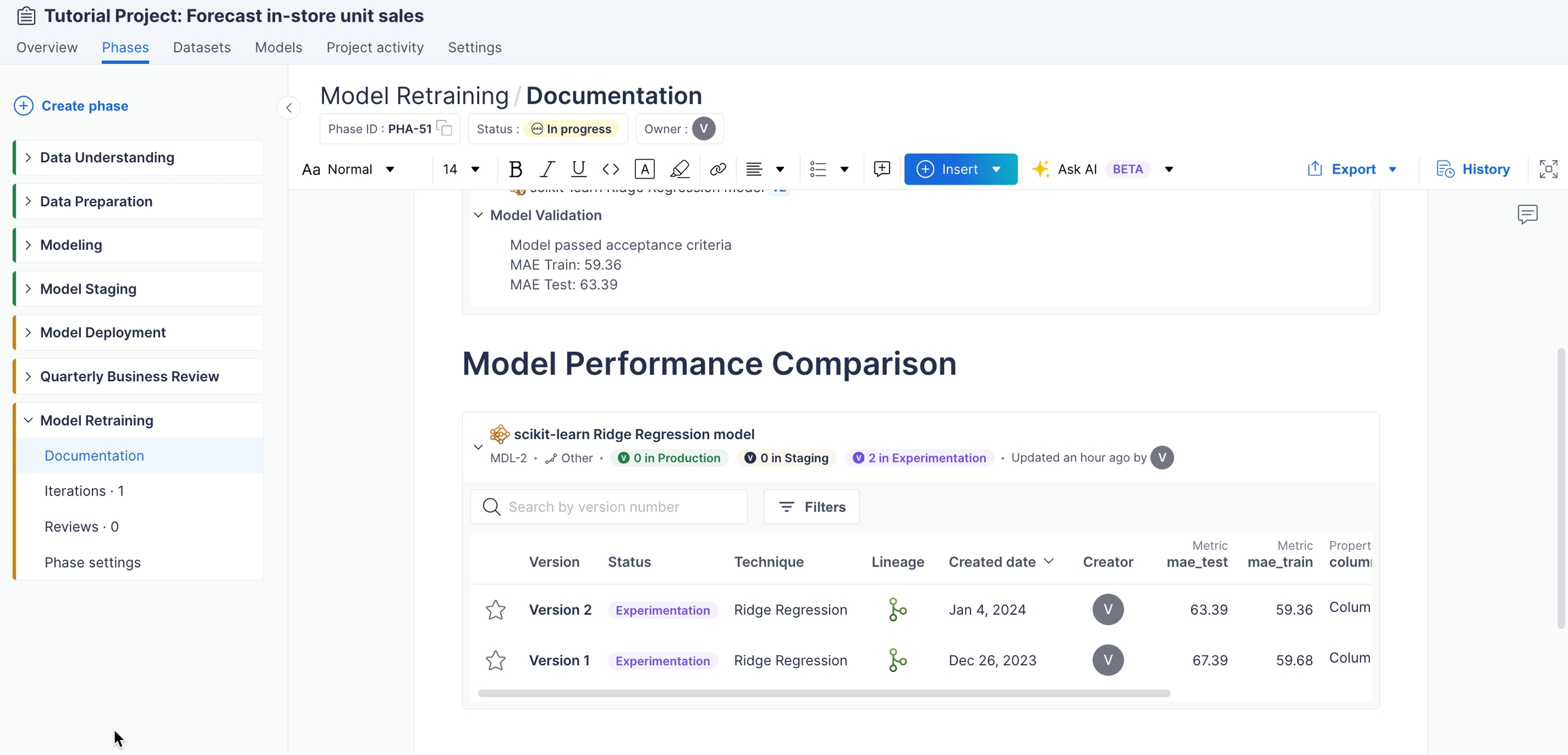
Task: Add a comment from toolbar
Action: point(881,169)
